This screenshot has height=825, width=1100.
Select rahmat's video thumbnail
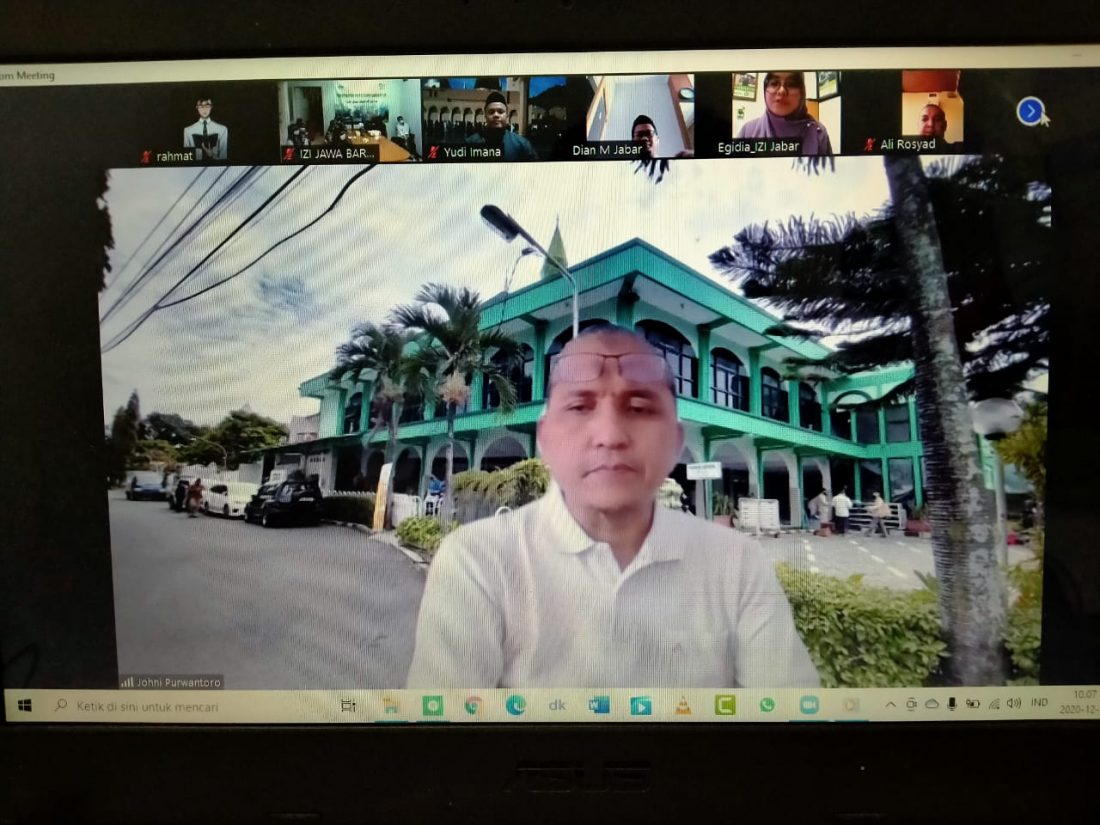click(x=207, y=121)
